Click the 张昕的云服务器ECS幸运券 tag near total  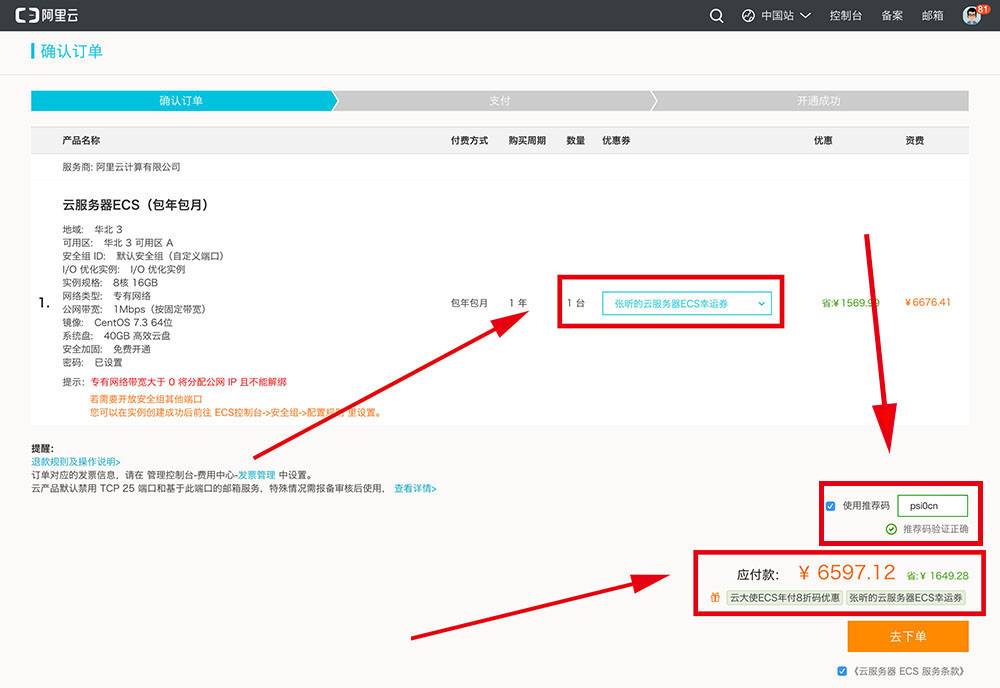906,597
